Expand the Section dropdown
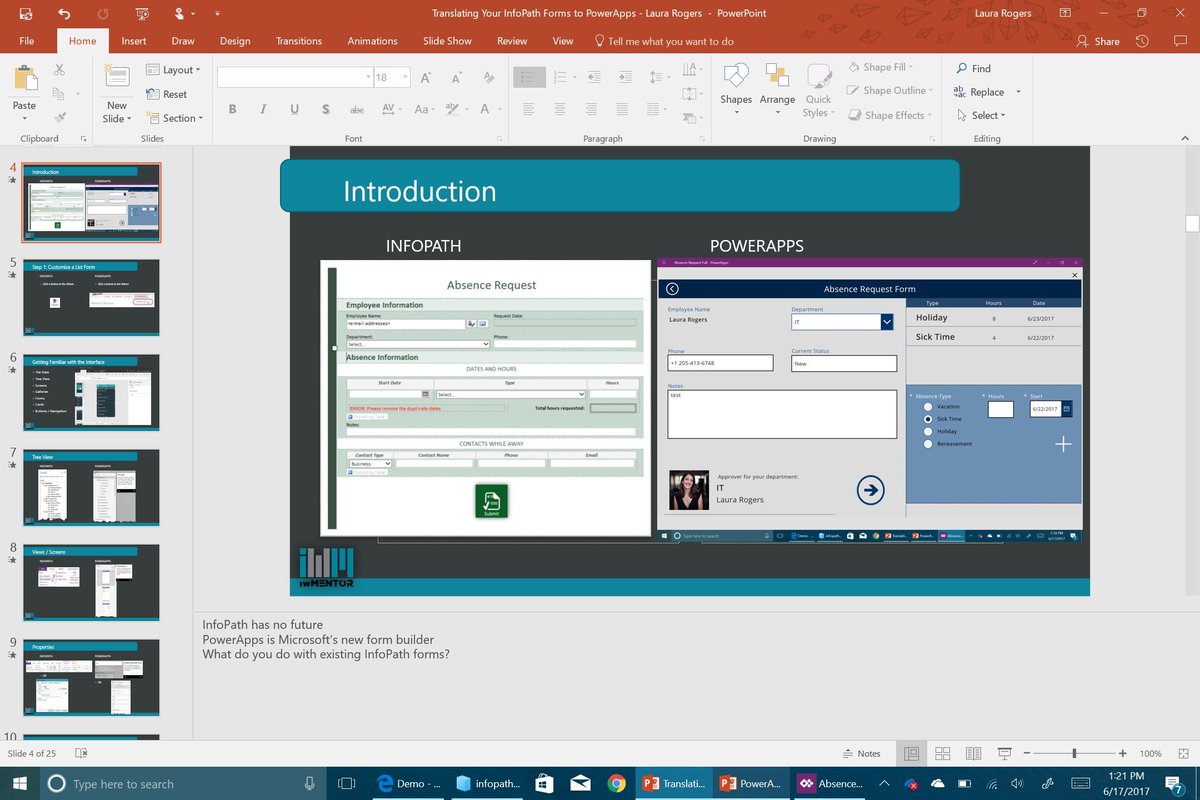This screenshot has width=1200, height=800. [176, 118]
